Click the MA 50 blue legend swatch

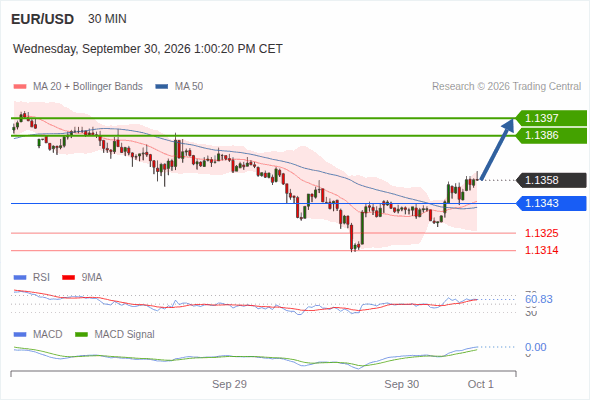coord(162,87)
